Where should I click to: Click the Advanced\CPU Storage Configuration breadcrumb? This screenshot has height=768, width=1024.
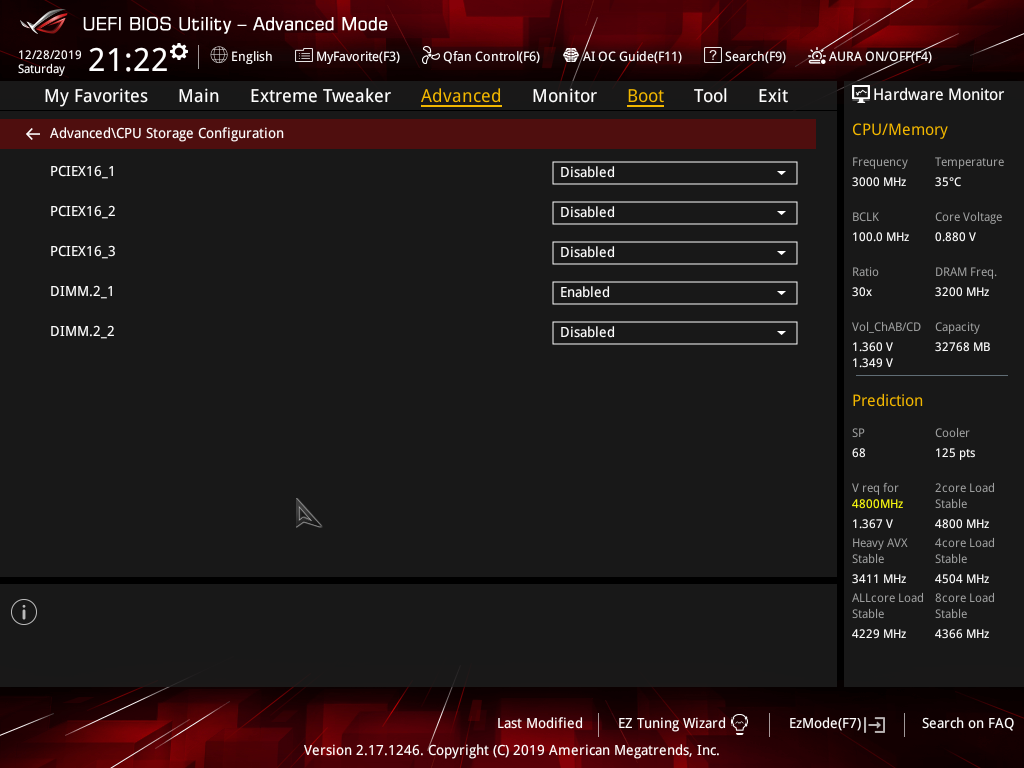167,133
